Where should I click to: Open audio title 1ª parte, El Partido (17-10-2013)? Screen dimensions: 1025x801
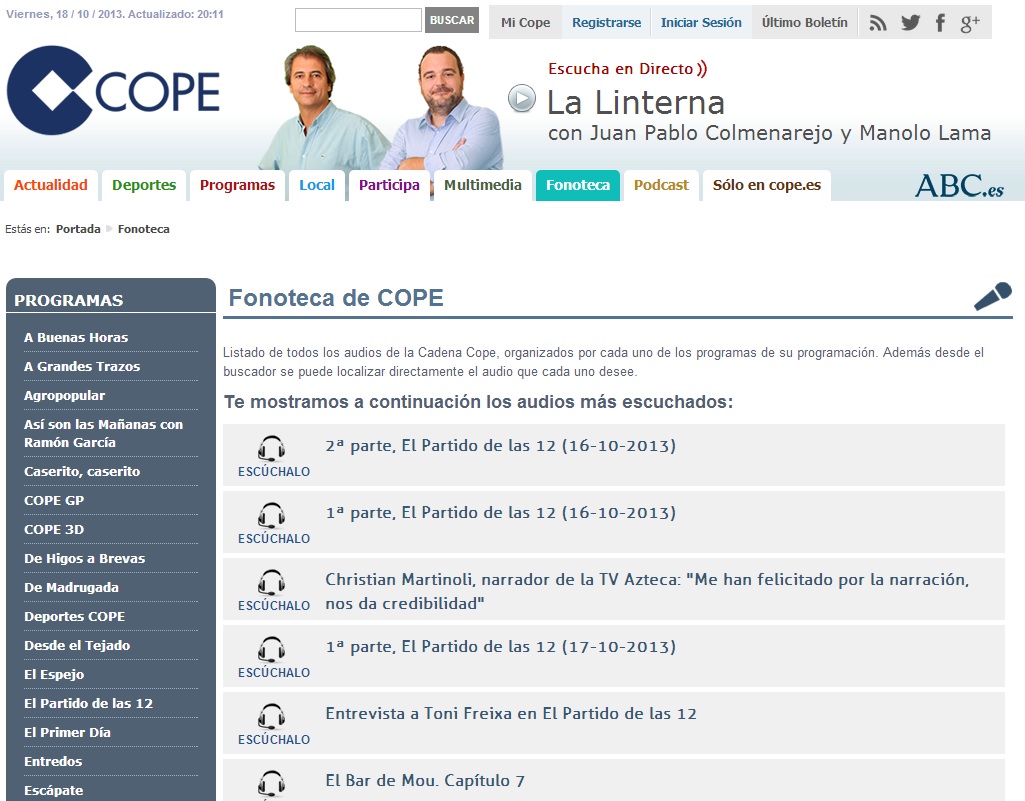501,647
